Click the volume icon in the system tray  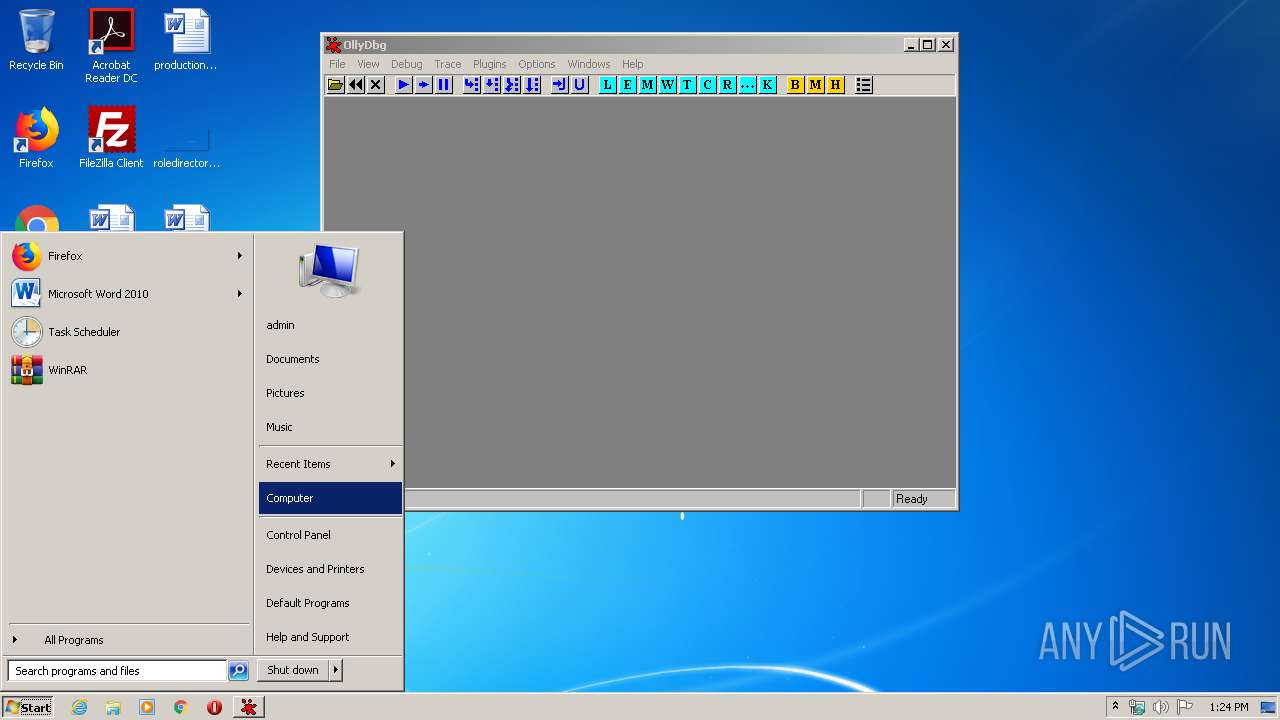coord(1161,707)
